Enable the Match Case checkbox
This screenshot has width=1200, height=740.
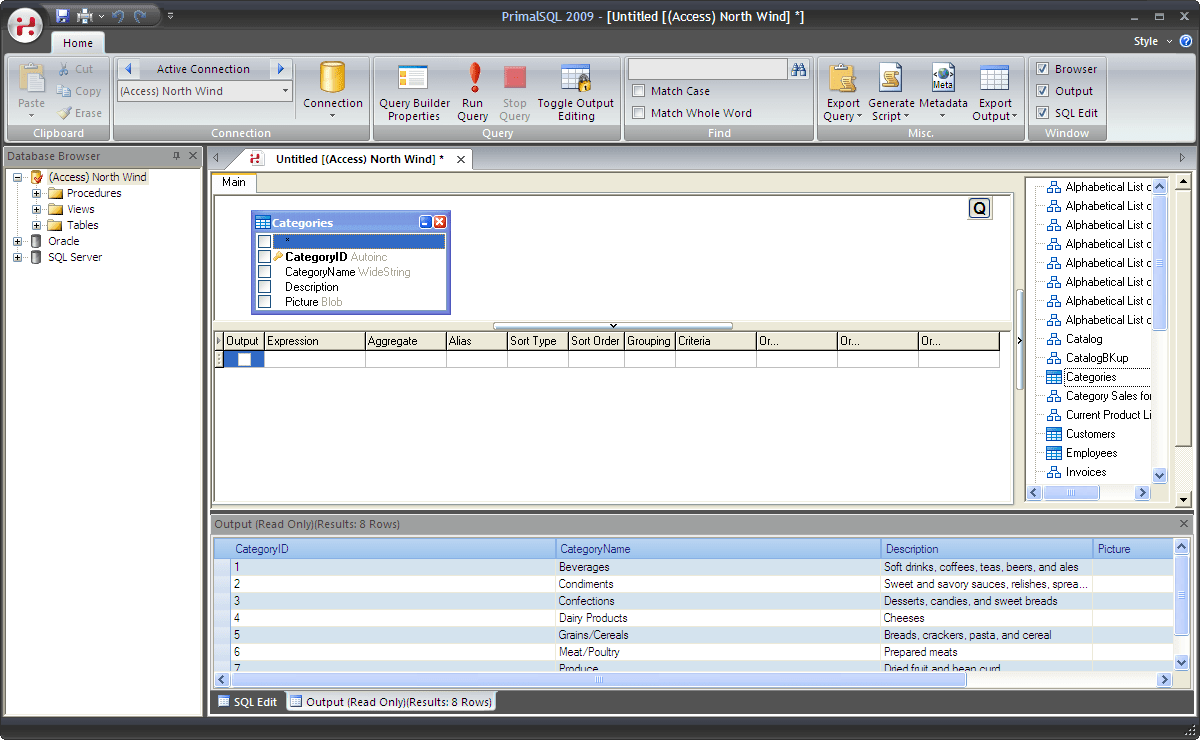(638, 91)
